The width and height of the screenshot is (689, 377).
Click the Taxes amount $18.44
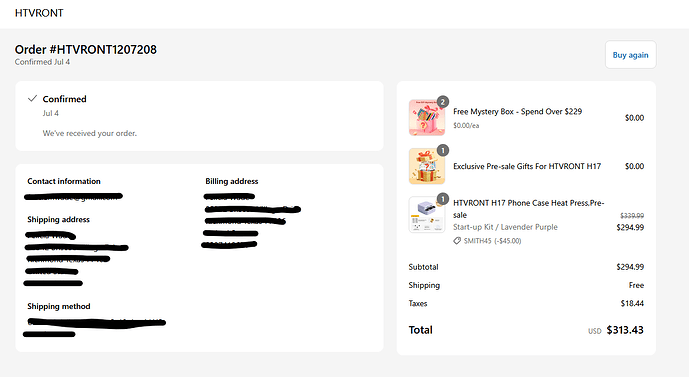coord(632,303)
